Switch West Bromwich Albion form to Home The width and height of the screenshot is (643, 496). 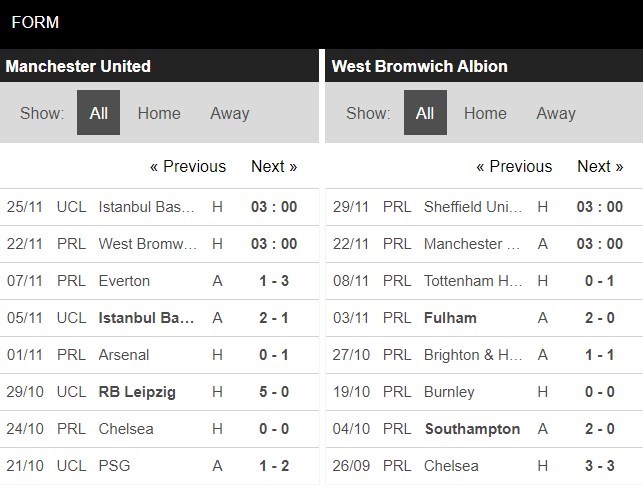(485, 113)
